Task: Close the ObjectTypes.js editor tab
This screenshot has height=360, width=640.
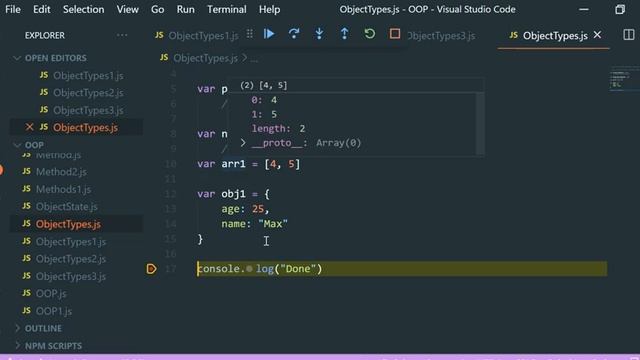Action: tap(598, 35)
